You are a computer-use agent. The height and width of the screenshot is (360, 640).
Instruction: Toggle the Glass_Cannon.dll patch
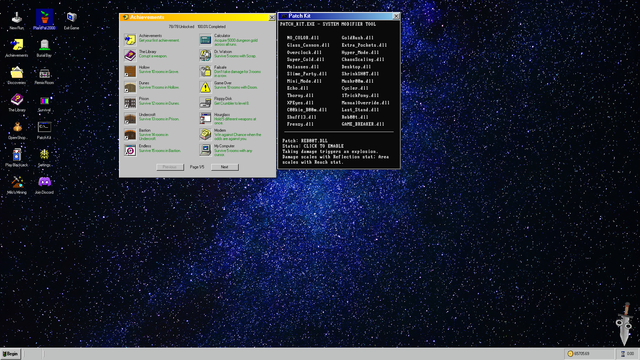point(308,45)
